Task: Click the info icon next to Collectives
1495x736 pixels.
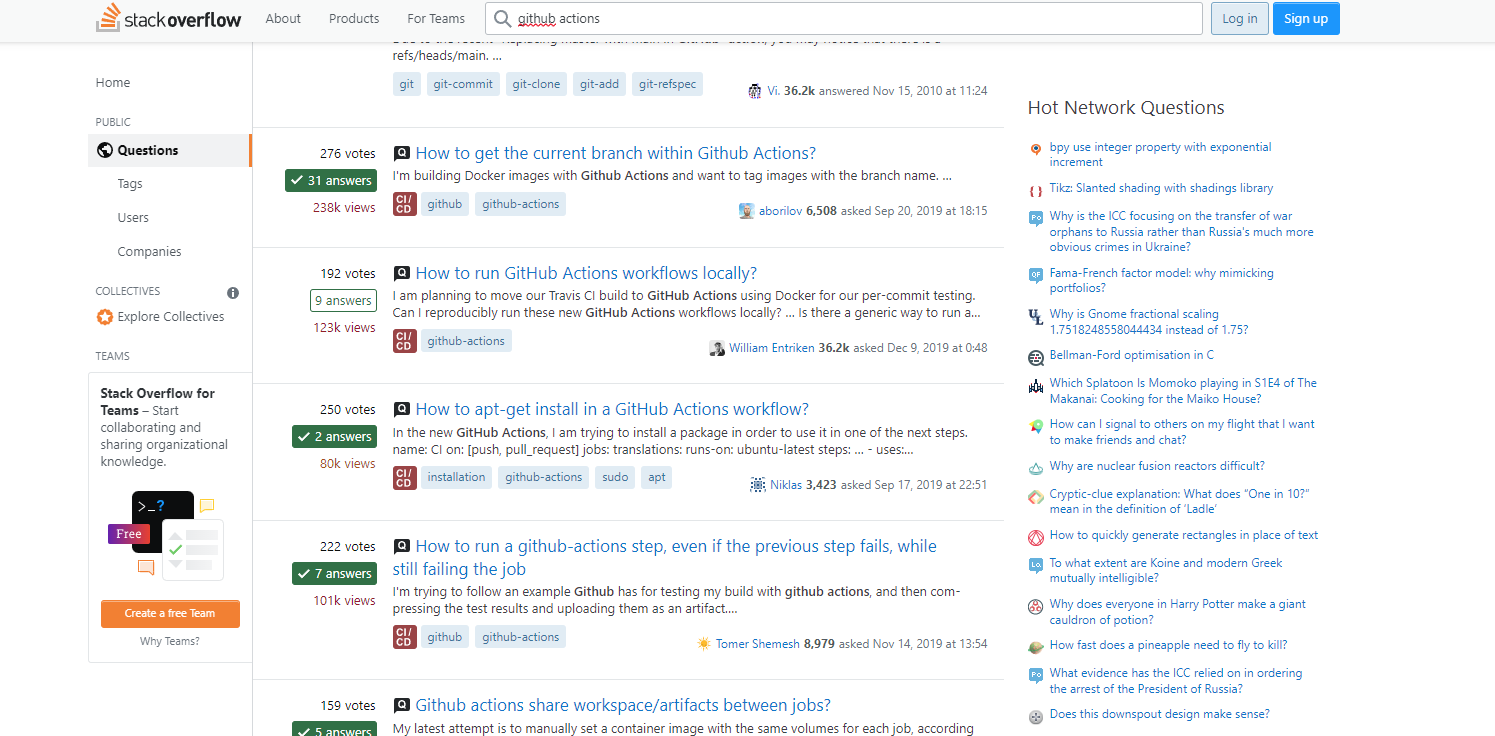Action: click(x=232, y=292)
